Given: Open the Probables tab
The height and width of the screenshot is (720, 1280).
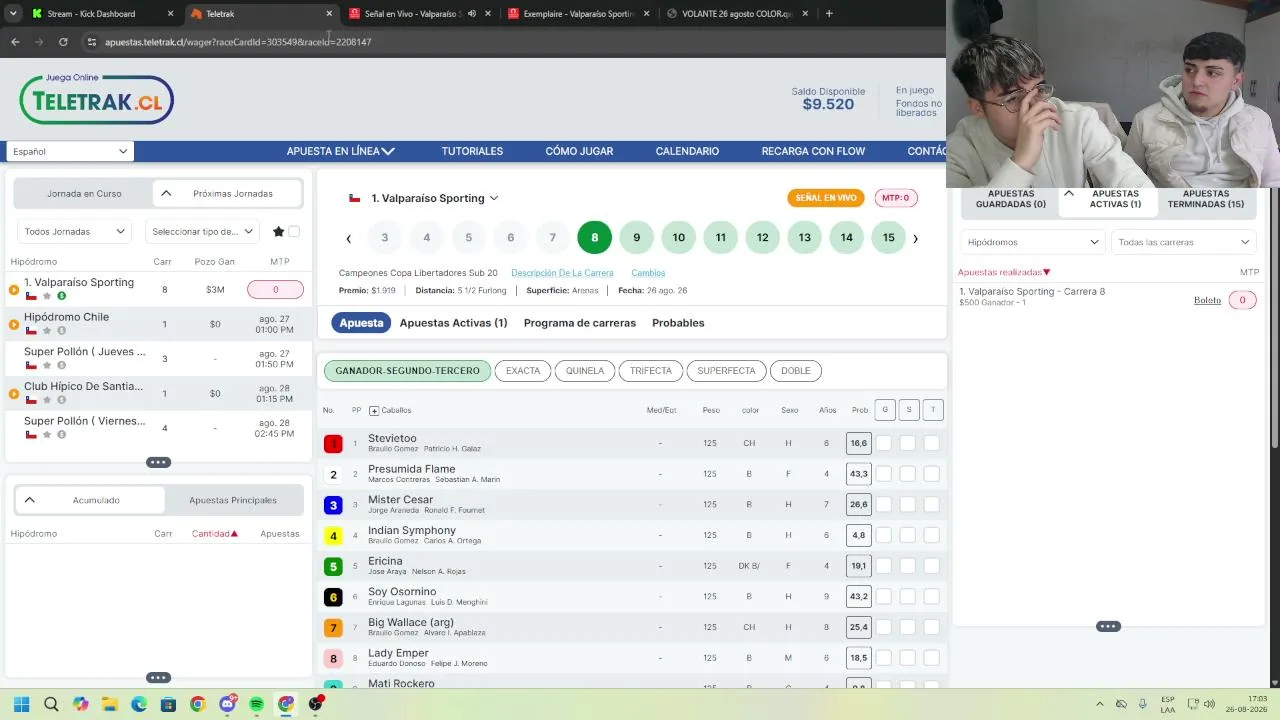Looking at the screenshot, I should point(678,323).
